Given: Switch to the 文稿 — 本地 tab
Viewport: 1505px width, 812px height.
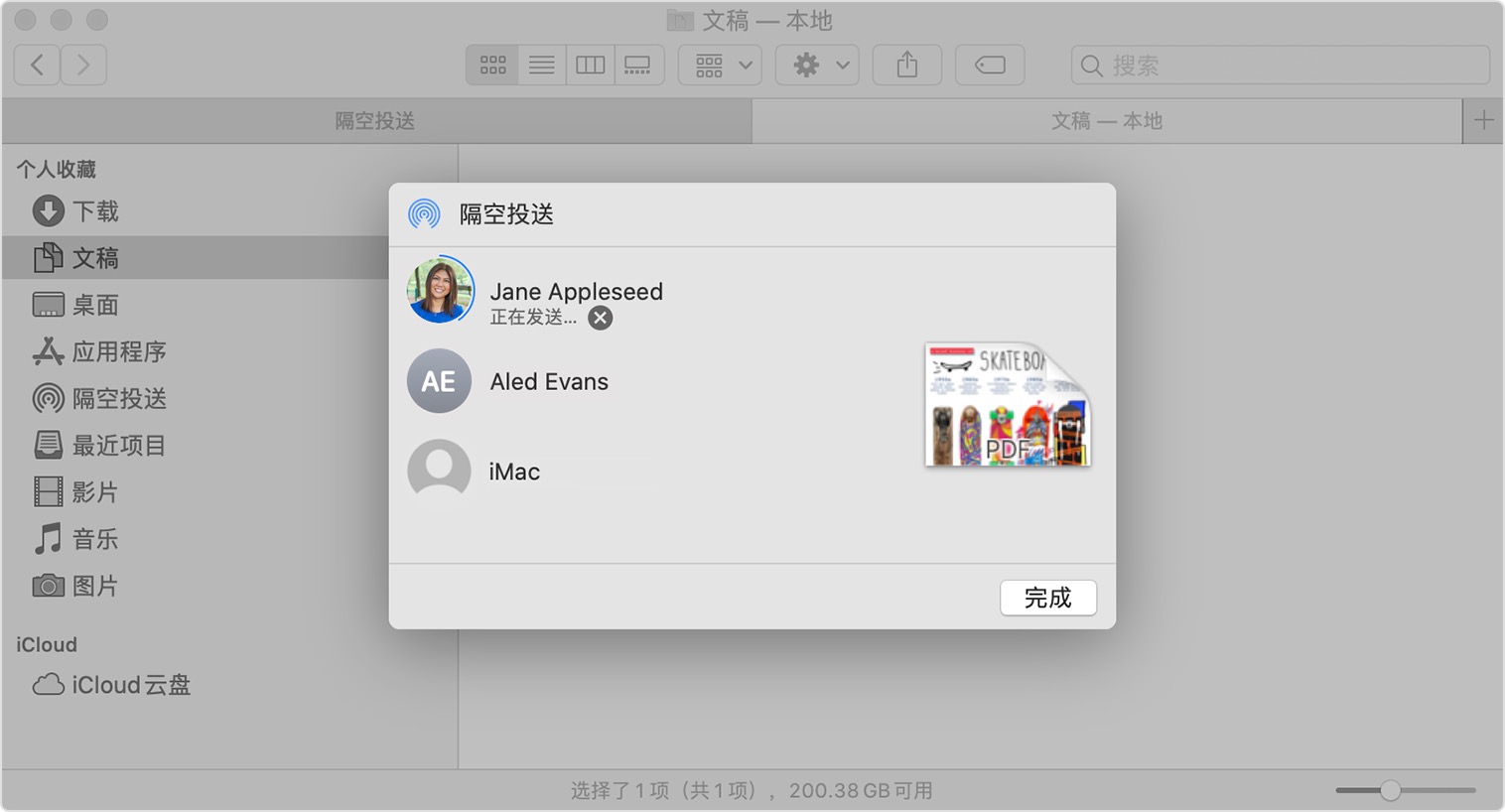Looking at the screenshot, I should pos(1107,120).
